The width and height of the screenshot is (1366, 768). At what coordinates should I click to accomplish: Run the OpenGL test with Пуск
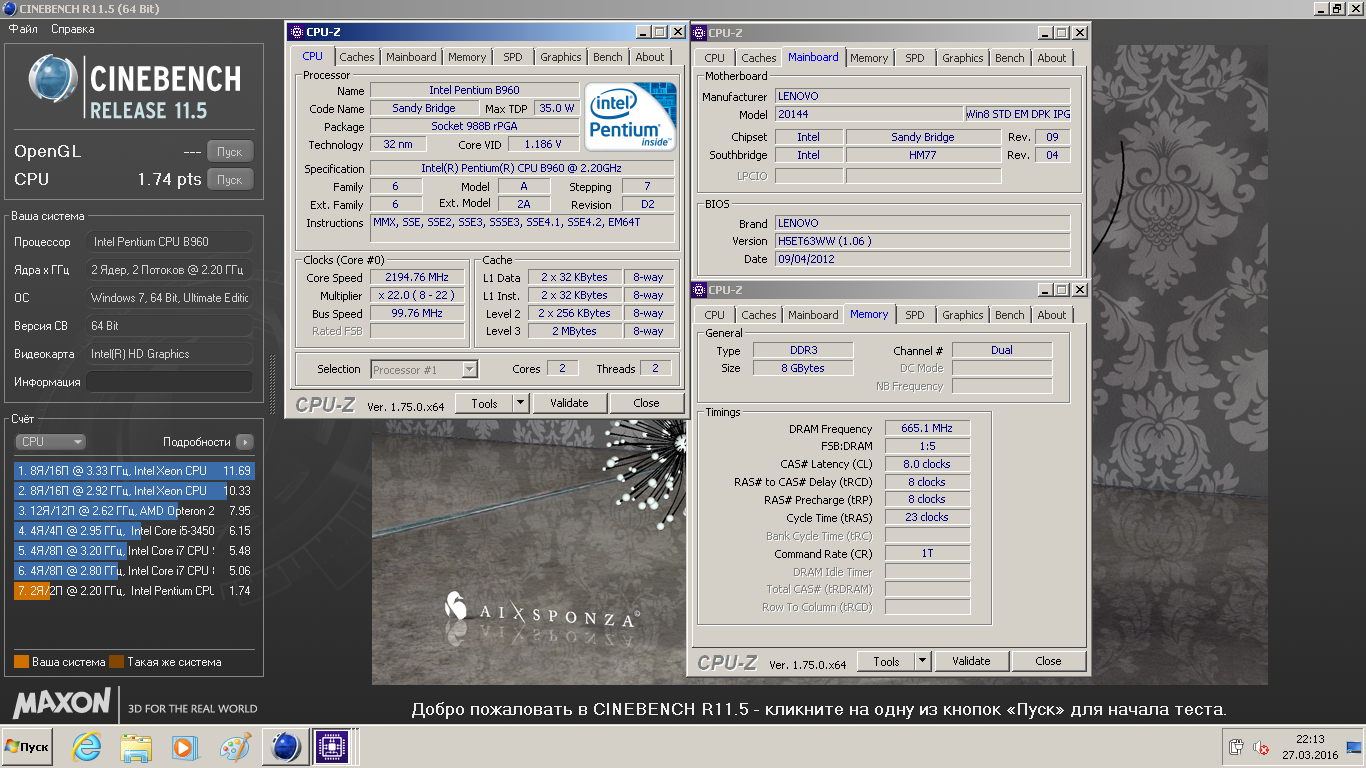click(230, 152)
